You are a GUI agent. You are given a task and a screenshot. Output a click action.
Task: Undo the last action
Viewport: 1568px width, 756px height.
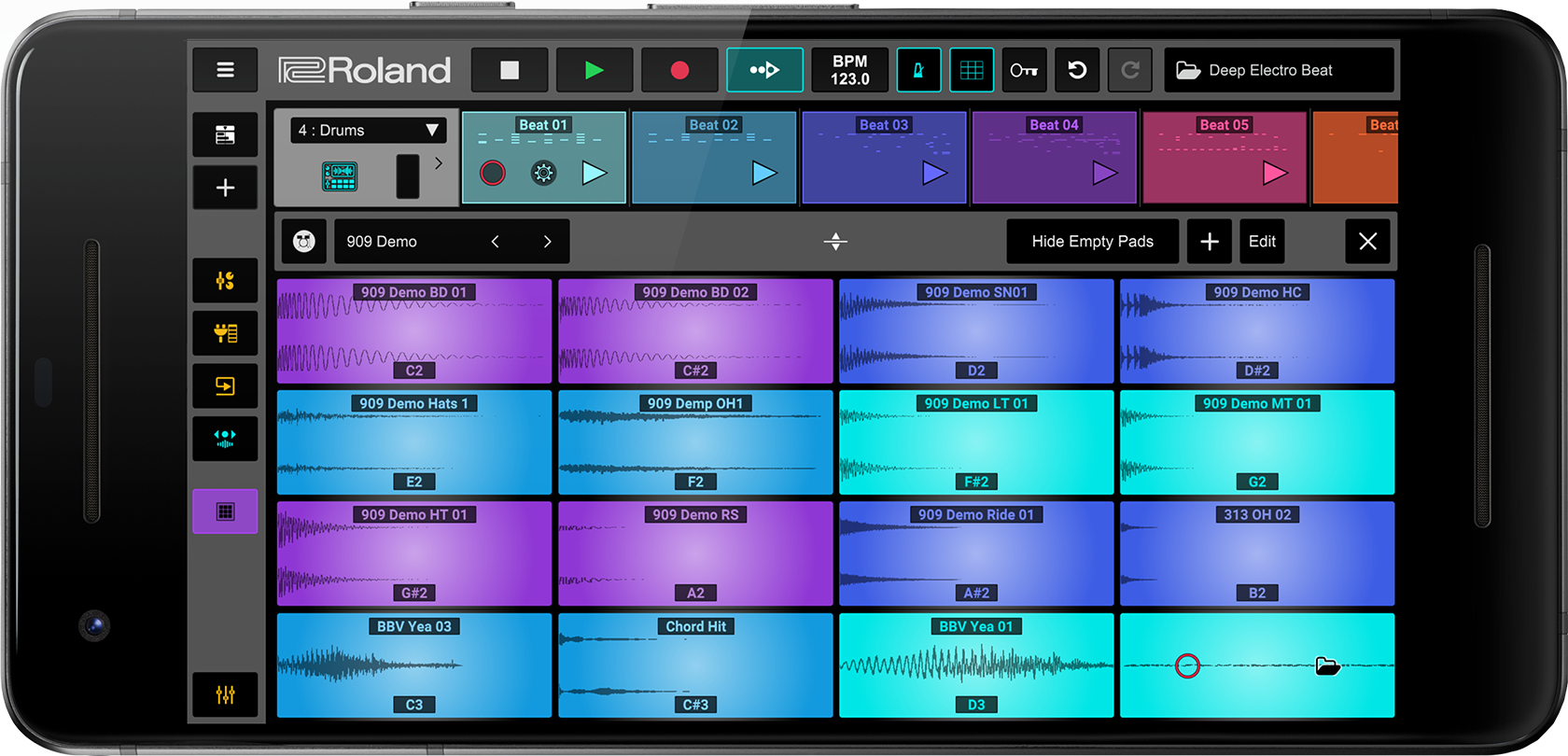click(x=1077, y=70)
